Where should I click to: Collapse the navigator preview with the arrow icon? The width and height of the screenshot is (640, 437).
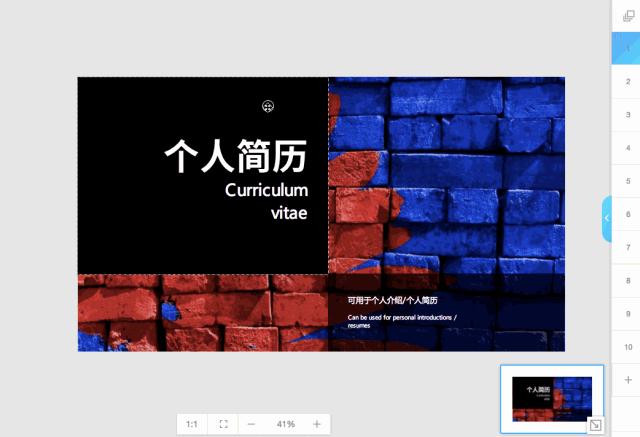[x=595, y=425]
